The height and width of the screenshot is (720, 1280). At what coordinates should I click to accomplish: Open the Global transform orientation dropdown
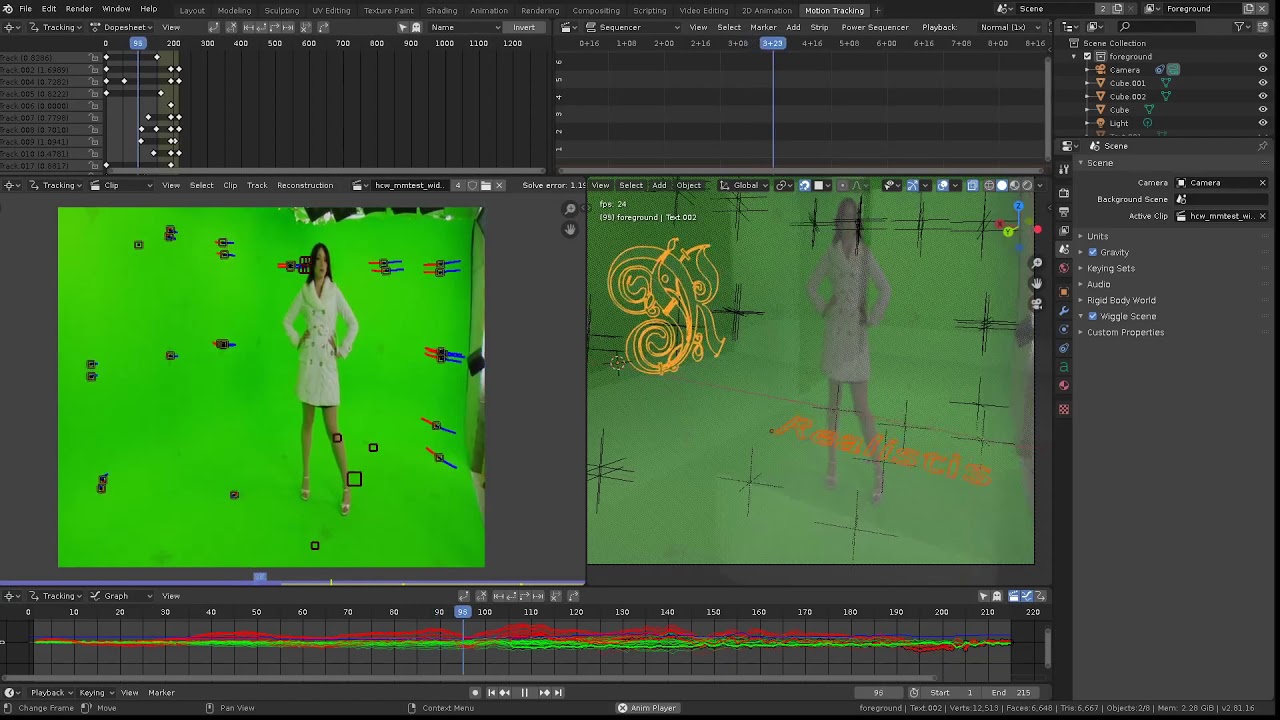745,185
